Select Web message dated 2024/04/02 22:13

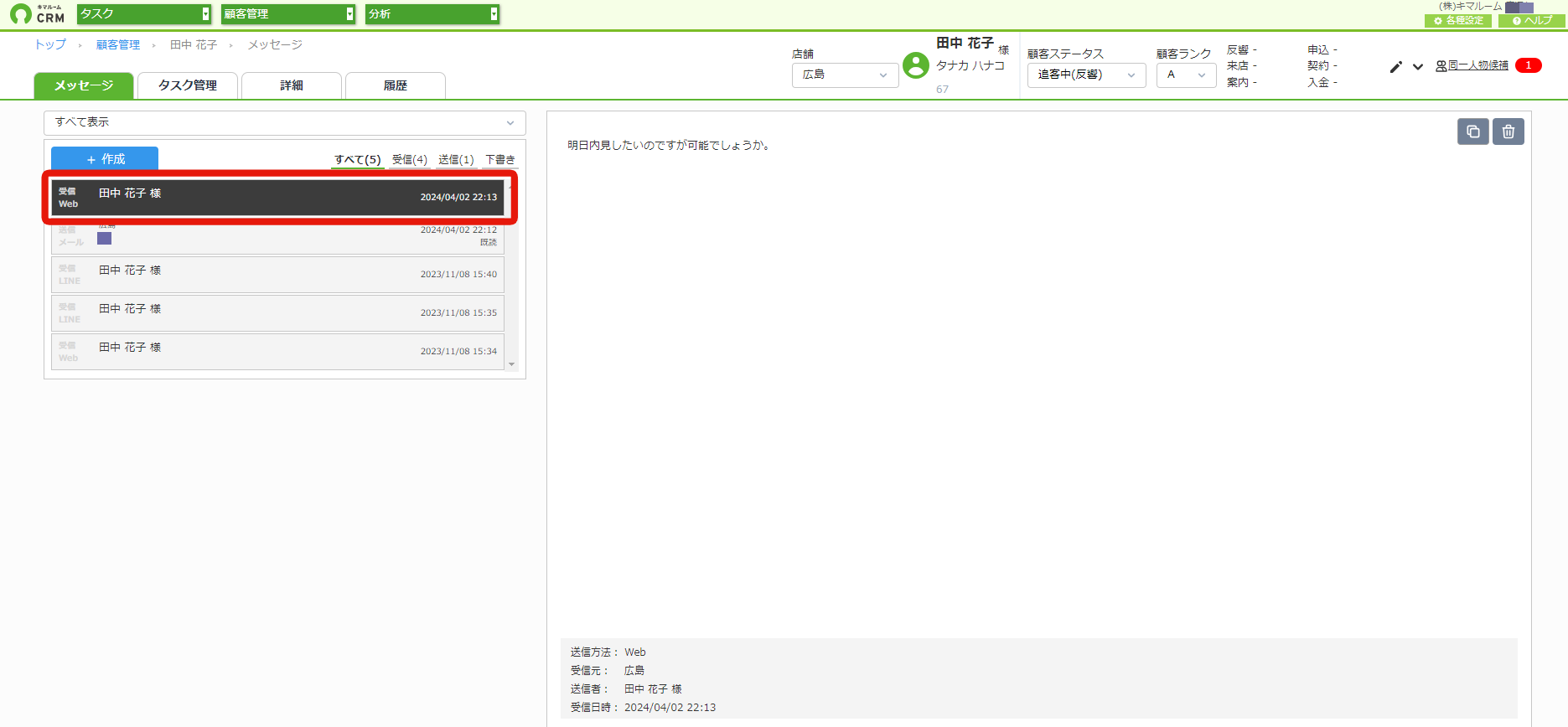pos(277,198)
